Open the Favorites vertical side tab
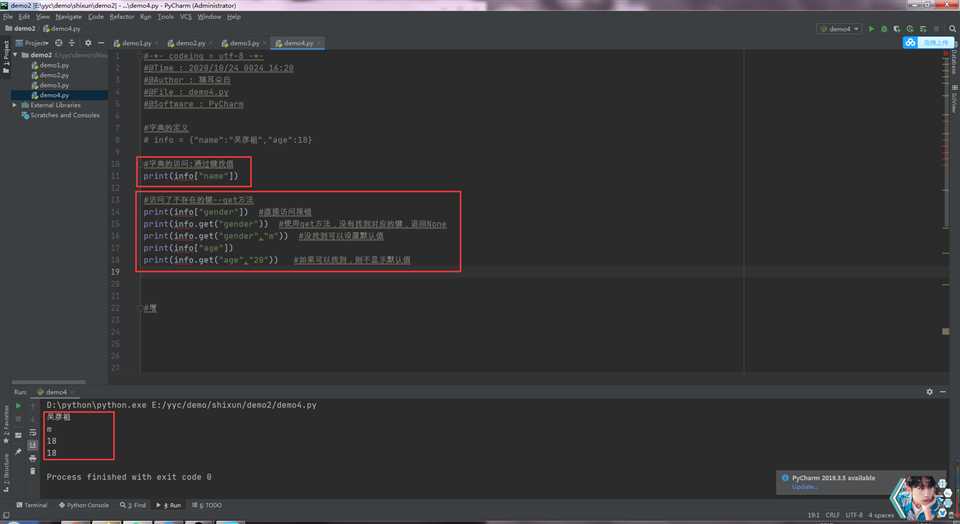This screenshot has height=524, width=960. [x=6, y=424]
